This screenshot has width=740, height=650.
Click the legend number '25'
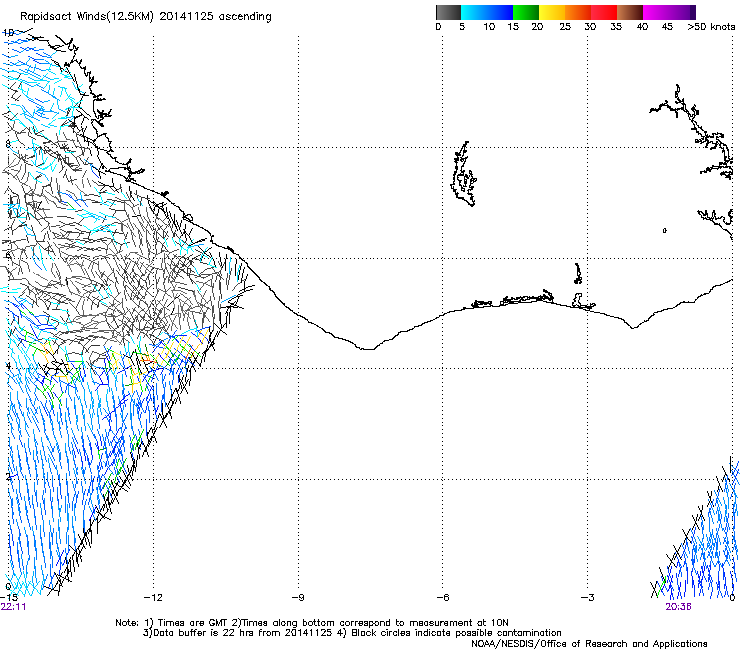(x=565, y=27)
